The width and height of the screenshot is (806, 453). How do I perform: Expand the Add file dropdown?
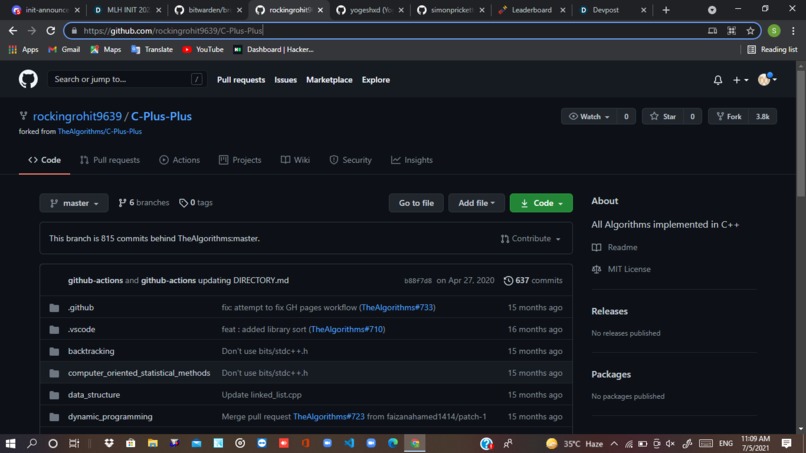pos(477,203)
